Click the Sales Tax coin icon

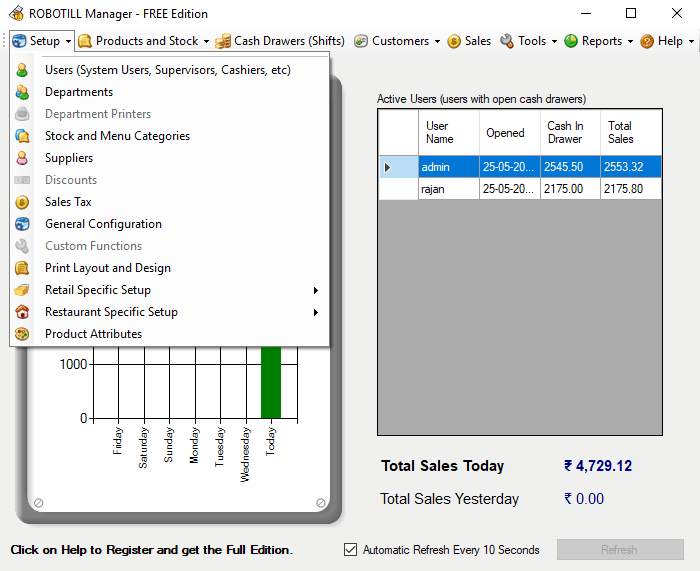(x=22, y=202)
